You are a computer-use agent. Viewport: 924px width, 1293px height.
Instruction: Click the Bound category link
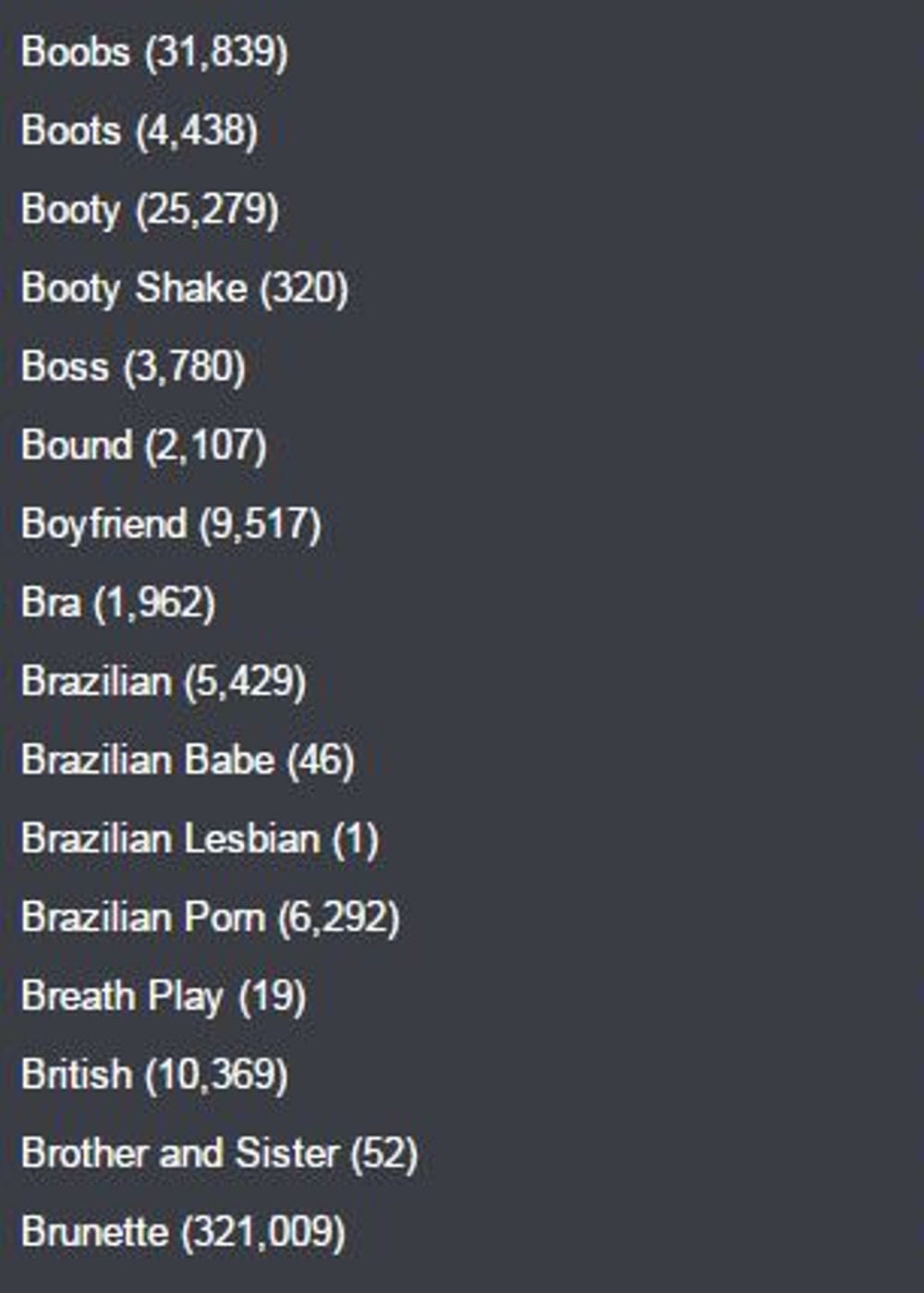[143, 445]
